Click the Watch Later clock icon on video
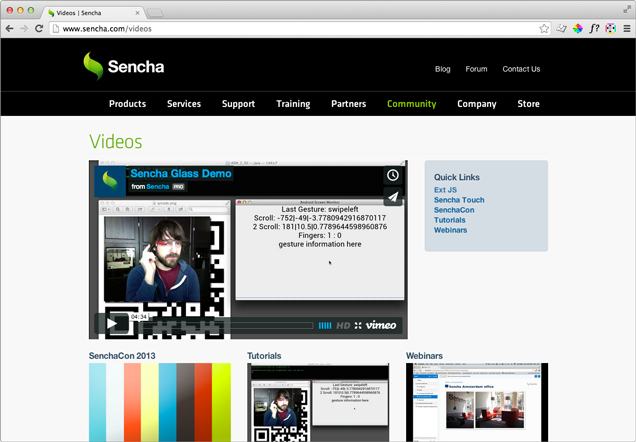 pyautogui.click(x=393, y=175)
